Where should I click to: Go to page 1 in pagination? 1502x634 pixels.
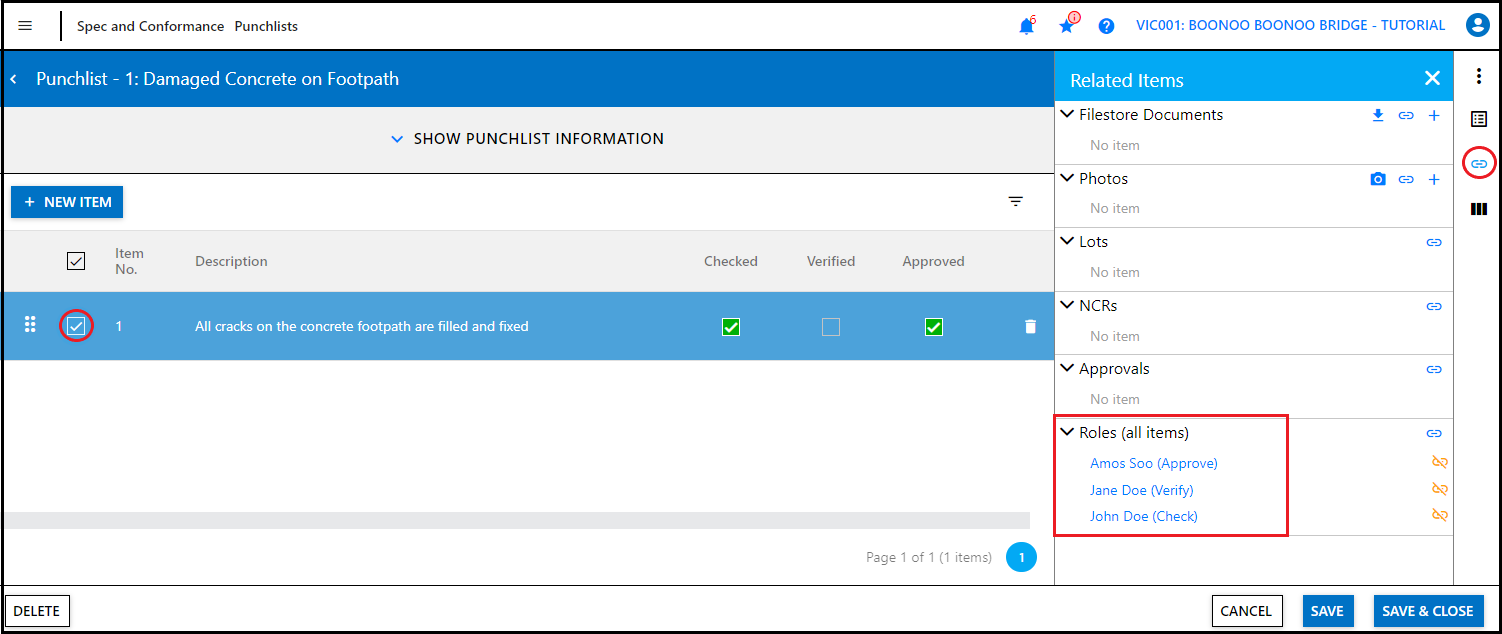(x=1022, y=557)
